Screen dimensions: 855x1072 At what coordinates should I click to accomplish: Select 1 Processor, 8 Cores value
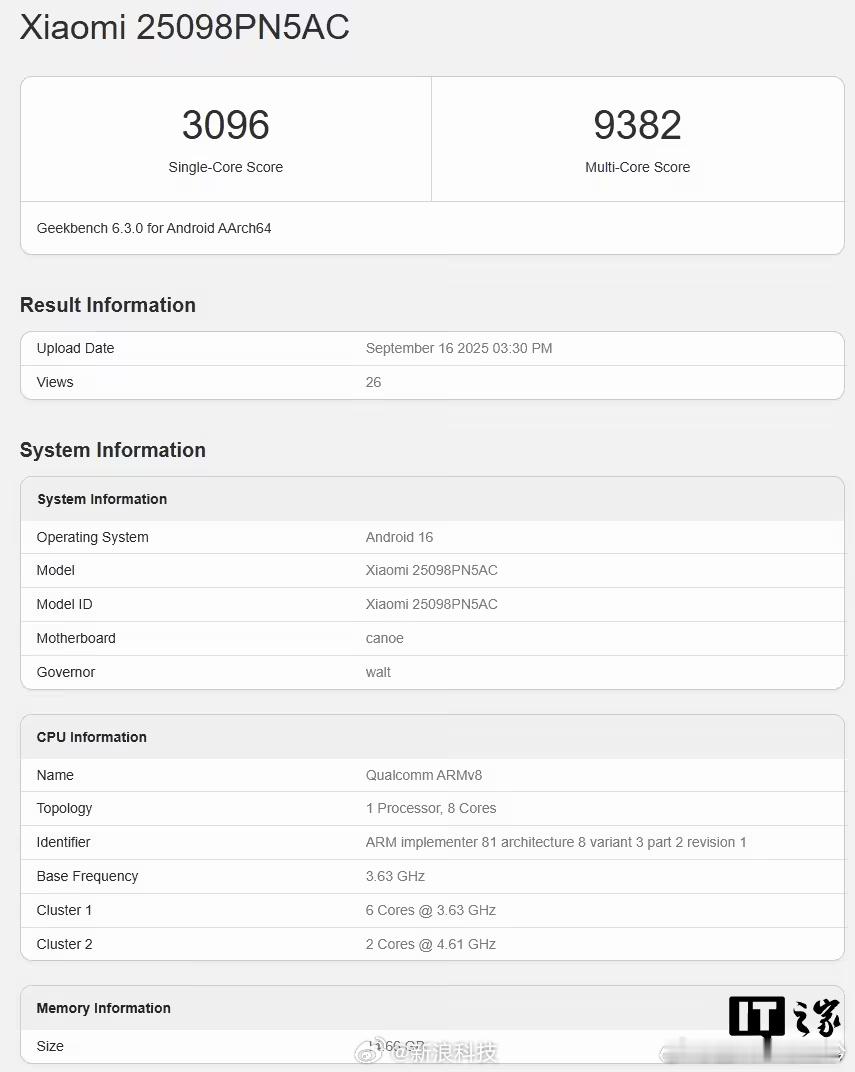tap(431, 808)
